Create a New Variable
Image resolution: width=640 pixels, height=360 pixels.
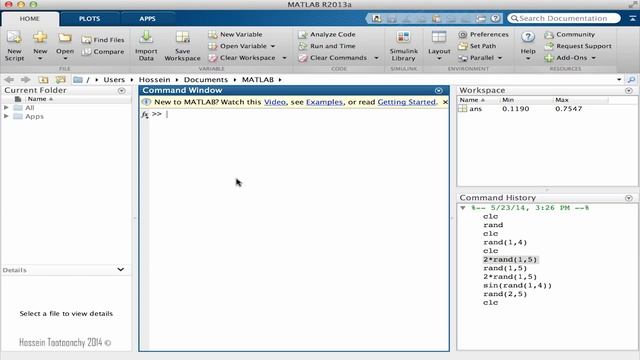[x=236, y=35]
